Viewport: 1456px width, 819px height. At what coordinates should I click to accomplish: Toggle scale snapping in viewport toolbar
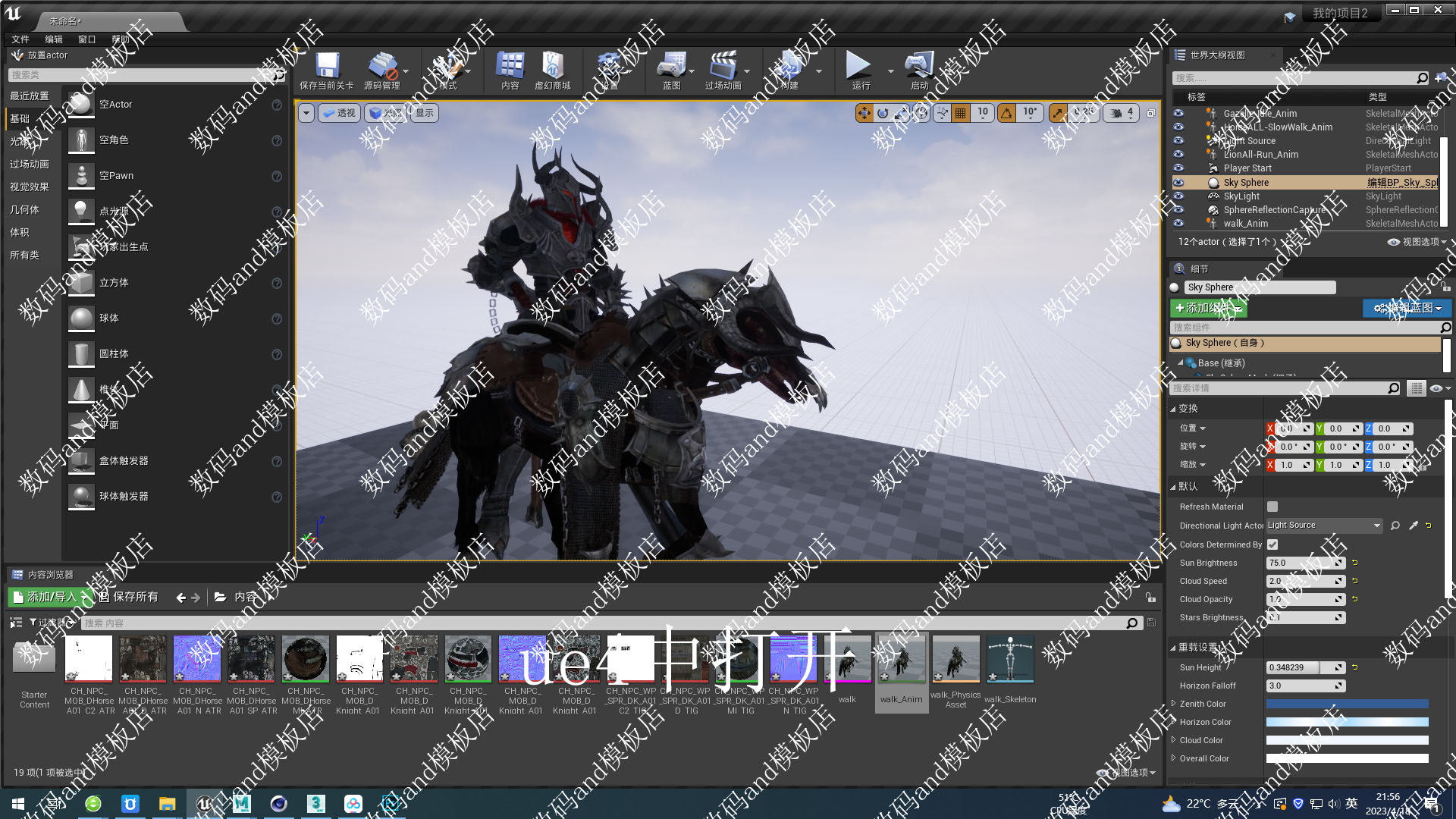[1057, 113]
